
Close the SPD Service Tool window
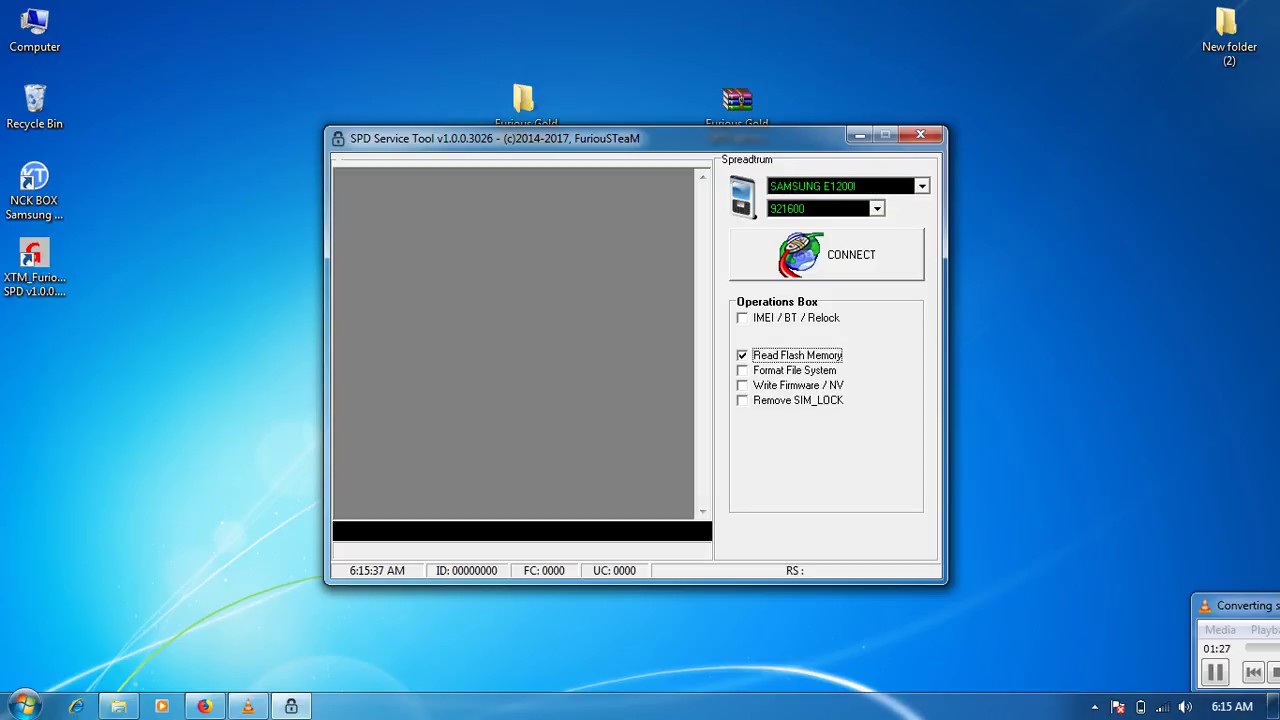[x=921, y=135]
